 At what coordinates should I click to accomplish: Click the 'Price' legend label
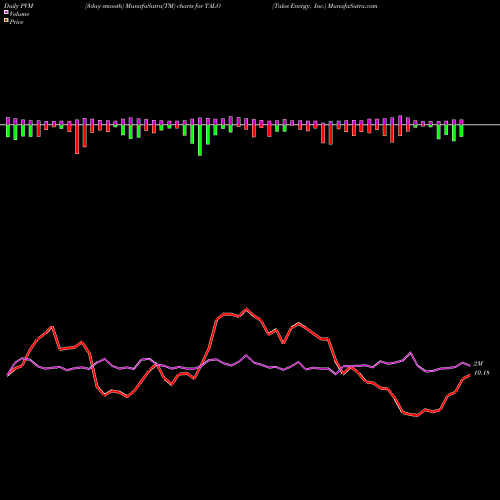click(x=16, y=22)
